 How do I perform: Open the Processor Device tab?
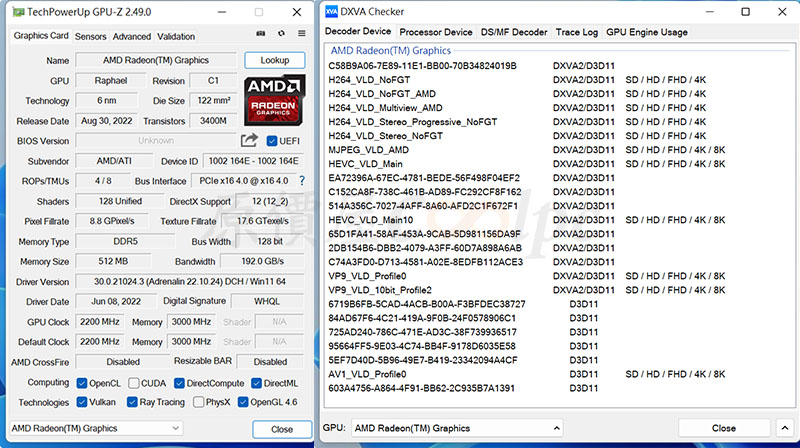(x=436, y=32)
